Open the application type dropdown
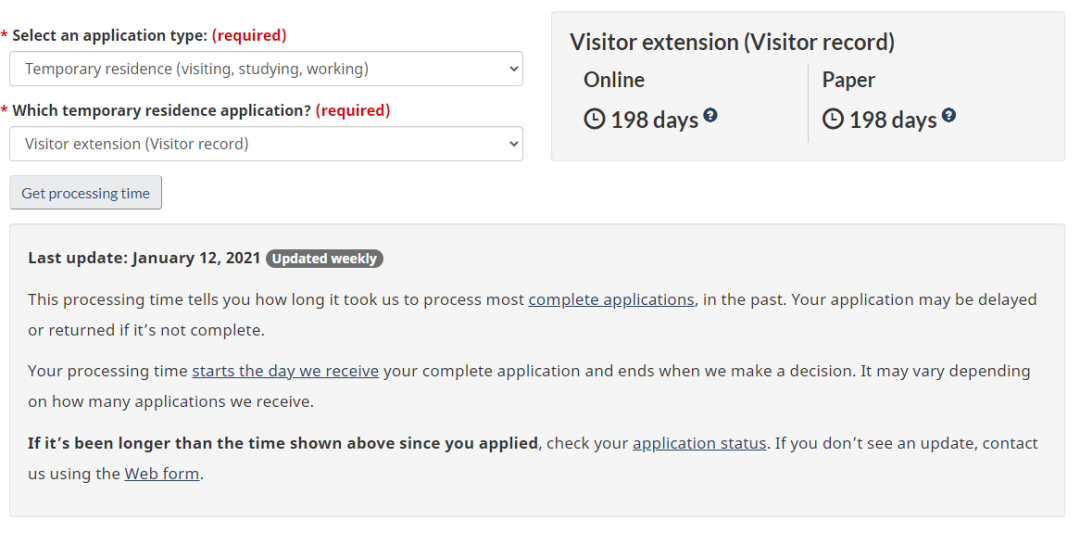 click(x=265, y=69)
